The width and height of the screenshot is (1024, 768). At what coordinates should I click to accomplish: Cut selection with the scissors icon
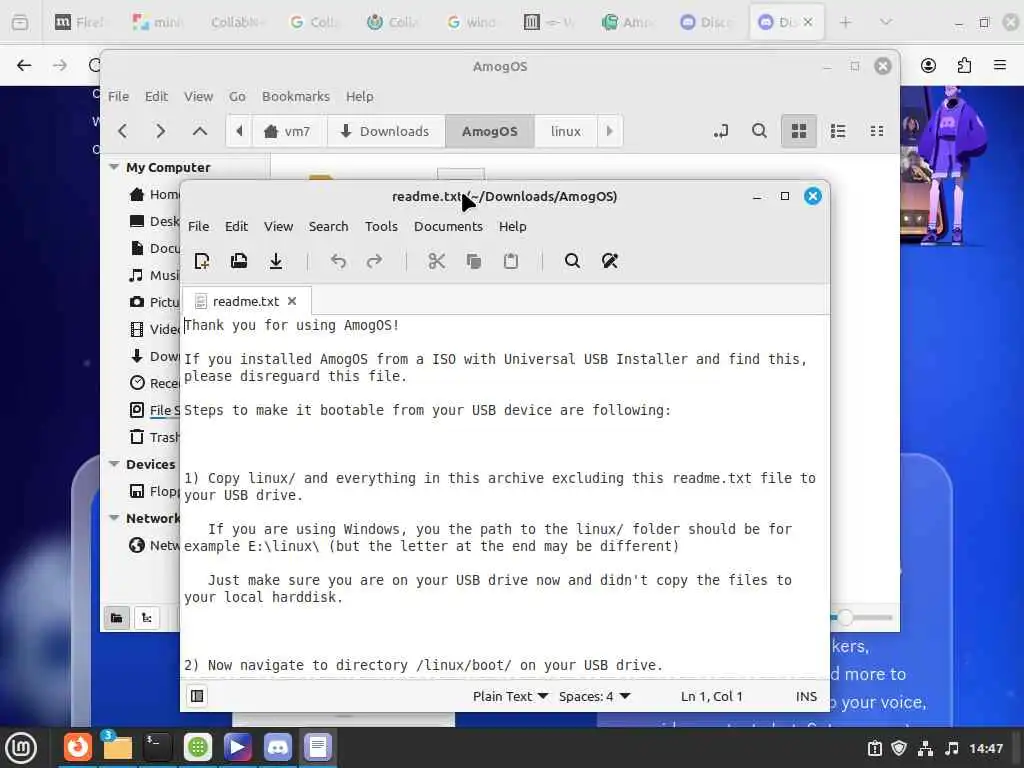436,261
